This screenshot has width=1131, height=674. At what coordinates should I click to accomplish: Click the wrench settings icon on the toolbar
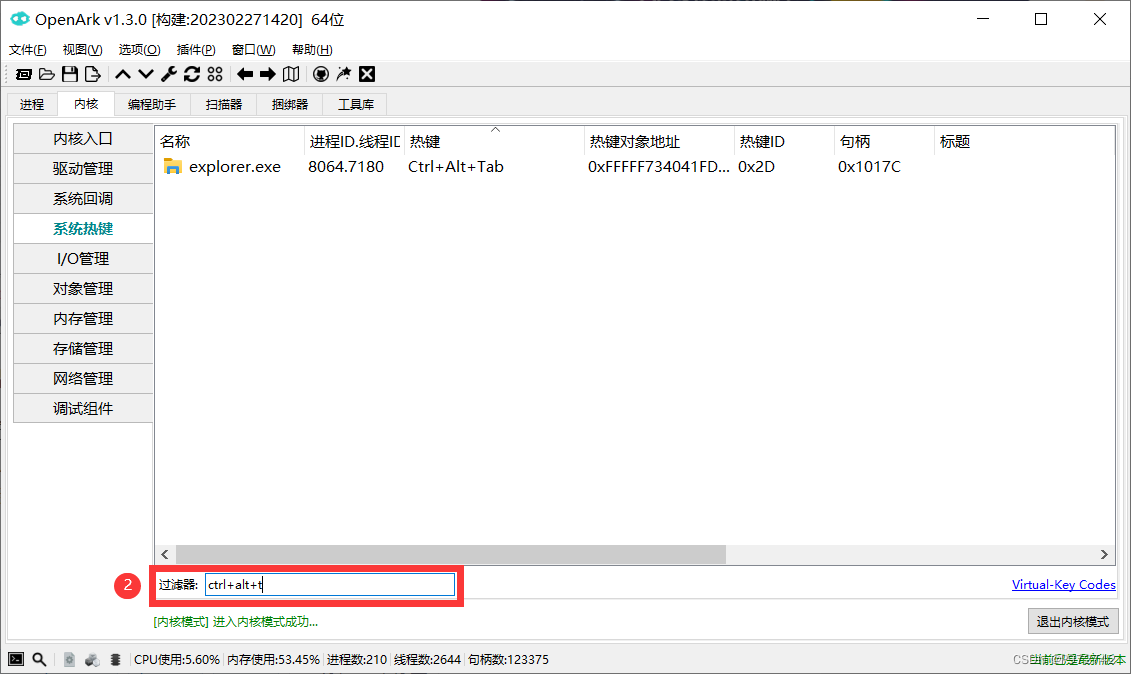pos(168,73)
